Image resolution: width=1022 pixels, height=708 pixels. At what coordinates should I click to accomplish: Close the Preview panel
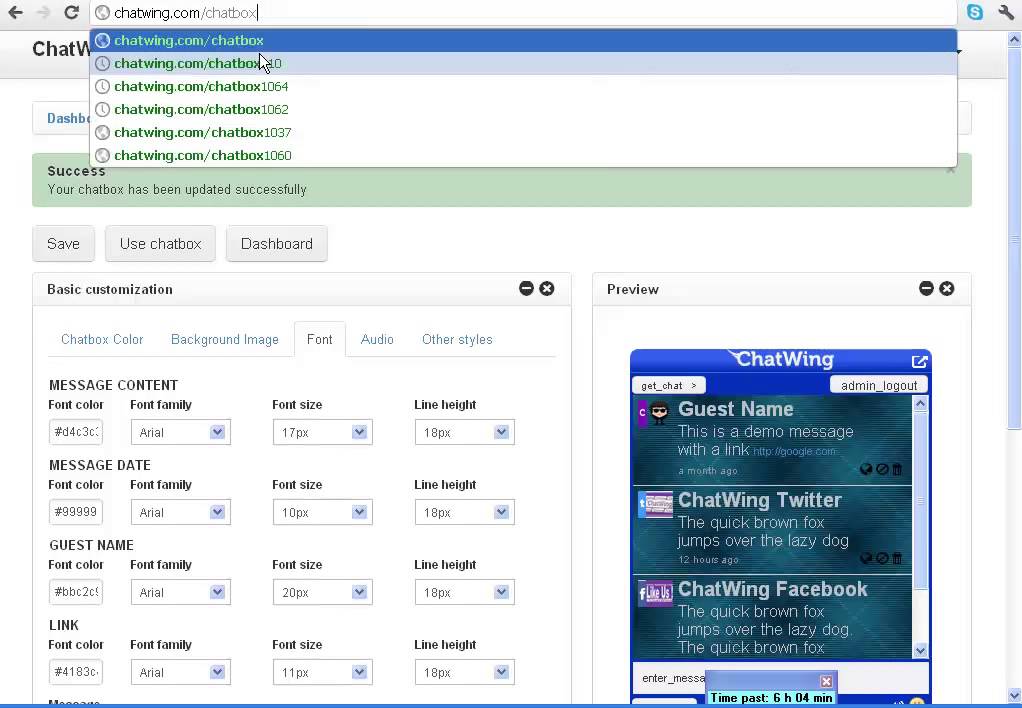947,288
